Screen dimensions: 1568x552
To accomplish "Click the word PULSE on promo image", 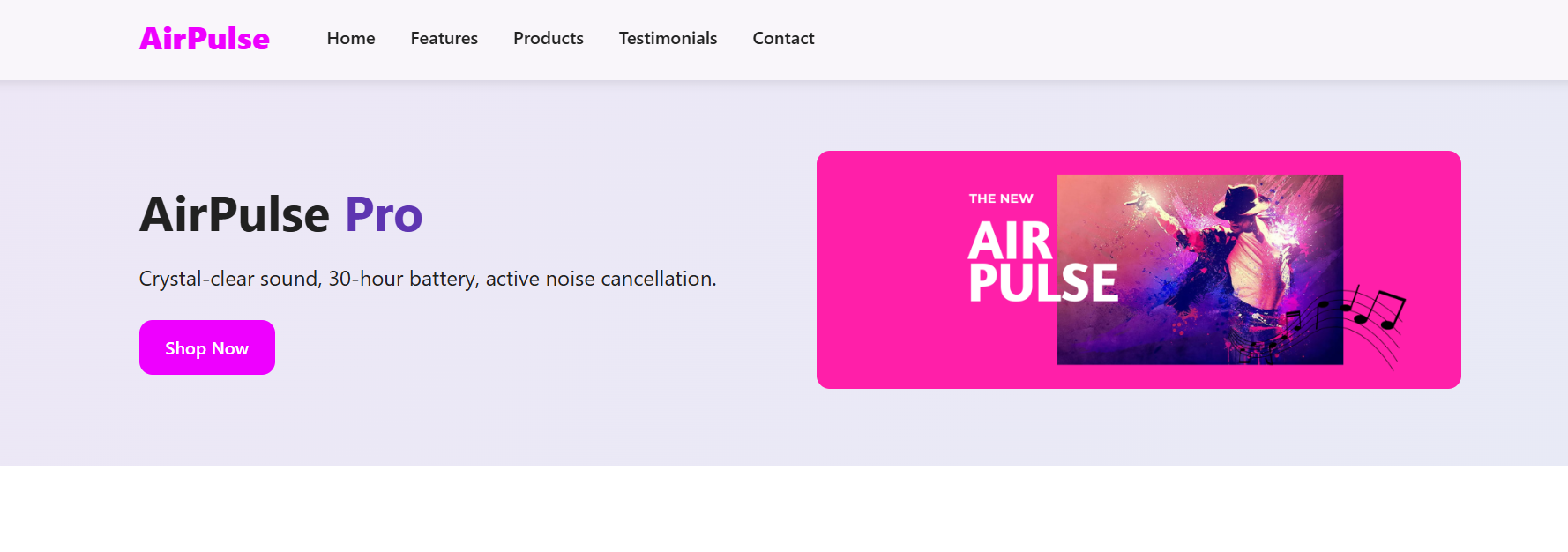I will [1043, 283].
